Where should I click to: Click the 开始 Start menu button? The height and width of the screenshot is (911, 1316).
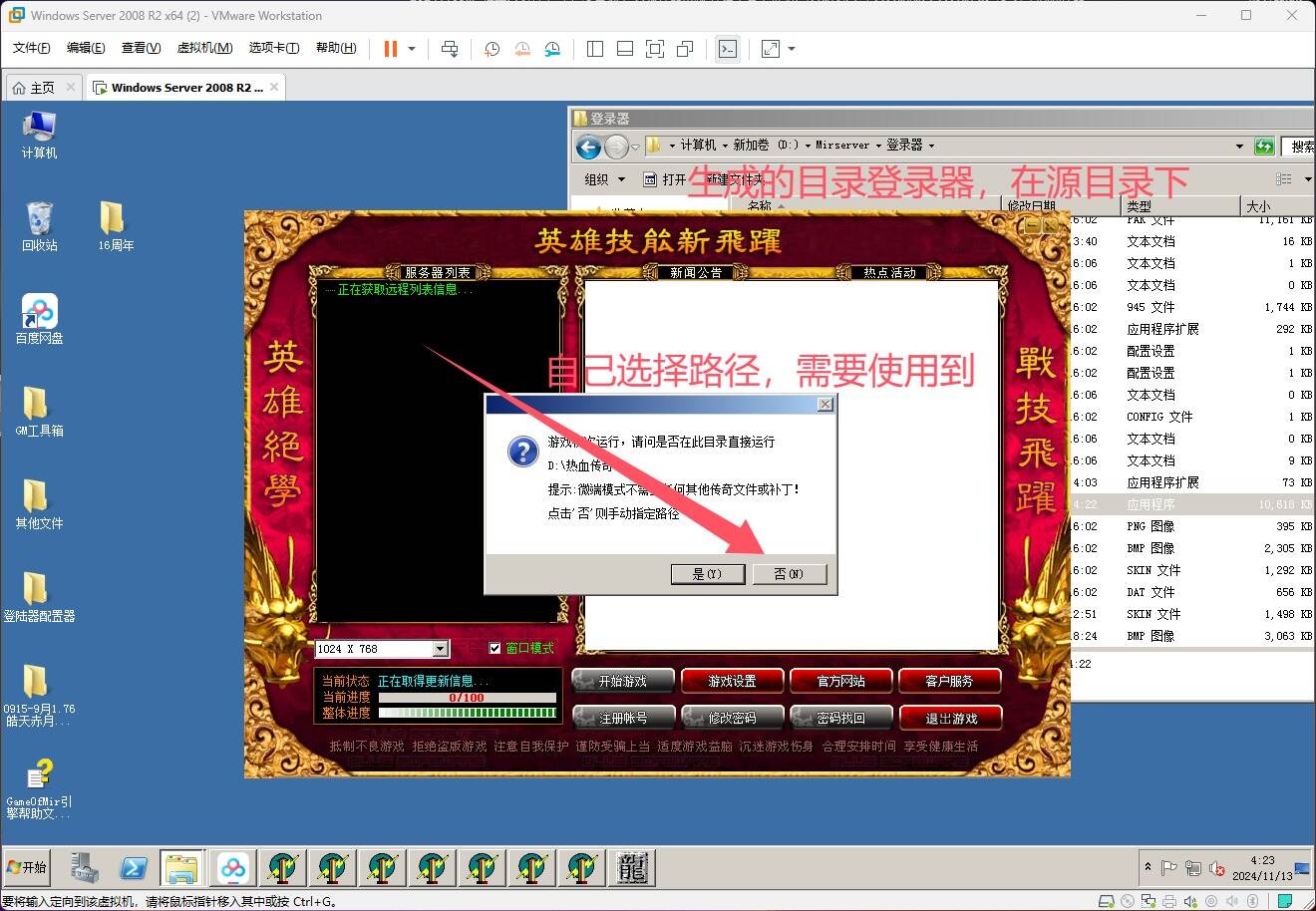coord(27,867)
